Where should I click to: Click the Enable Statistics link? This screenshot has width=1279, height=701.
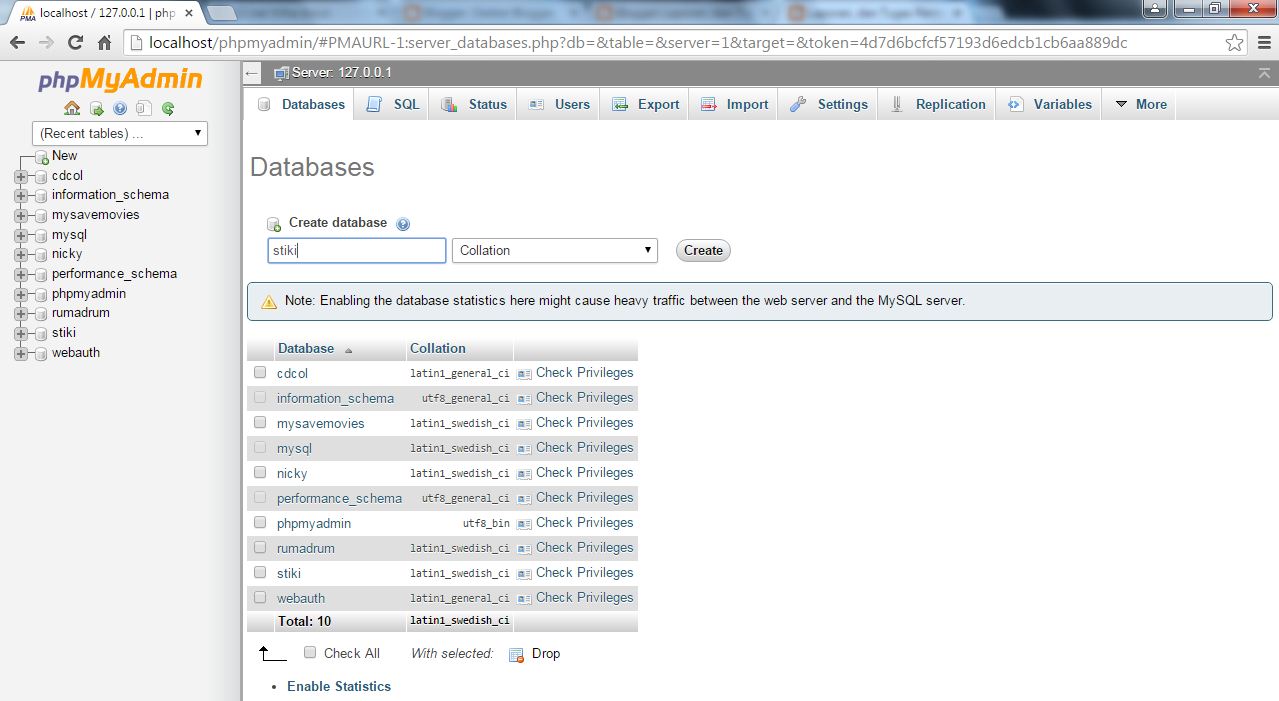pos(339,686)
